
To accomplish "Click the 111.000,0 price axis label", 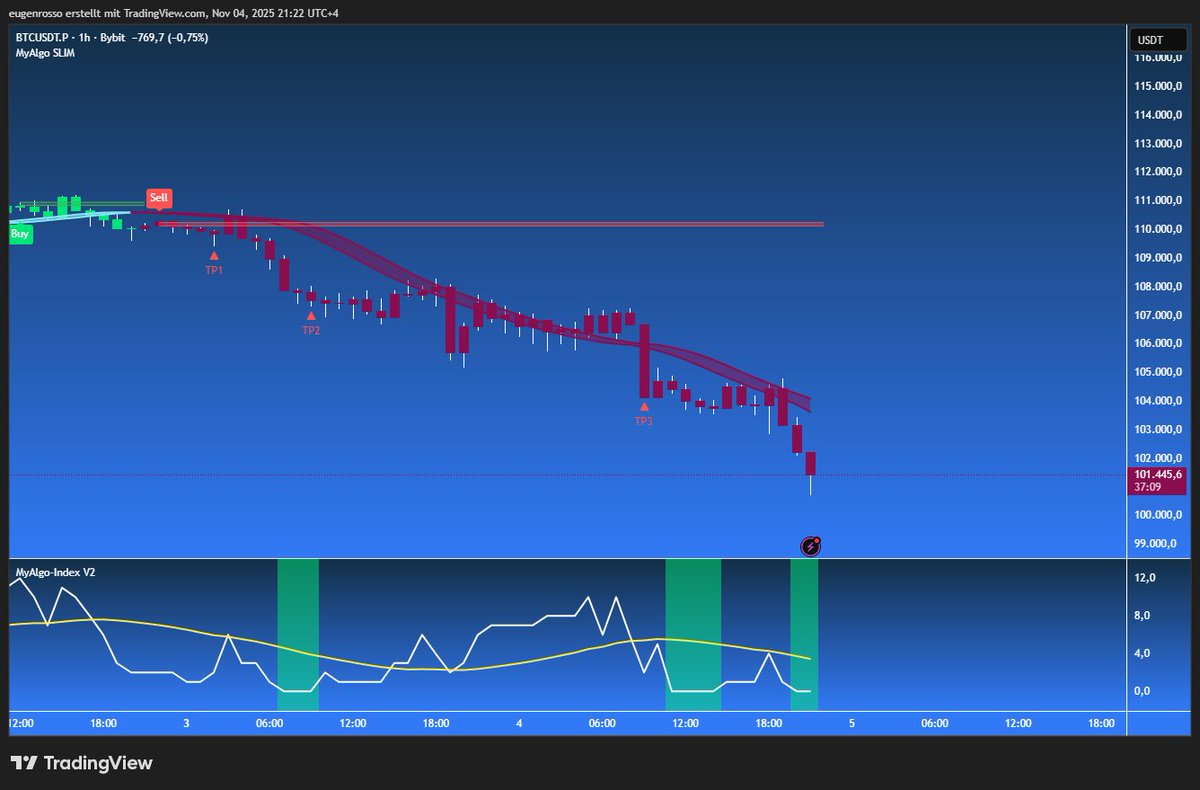I will (1158, 200).
